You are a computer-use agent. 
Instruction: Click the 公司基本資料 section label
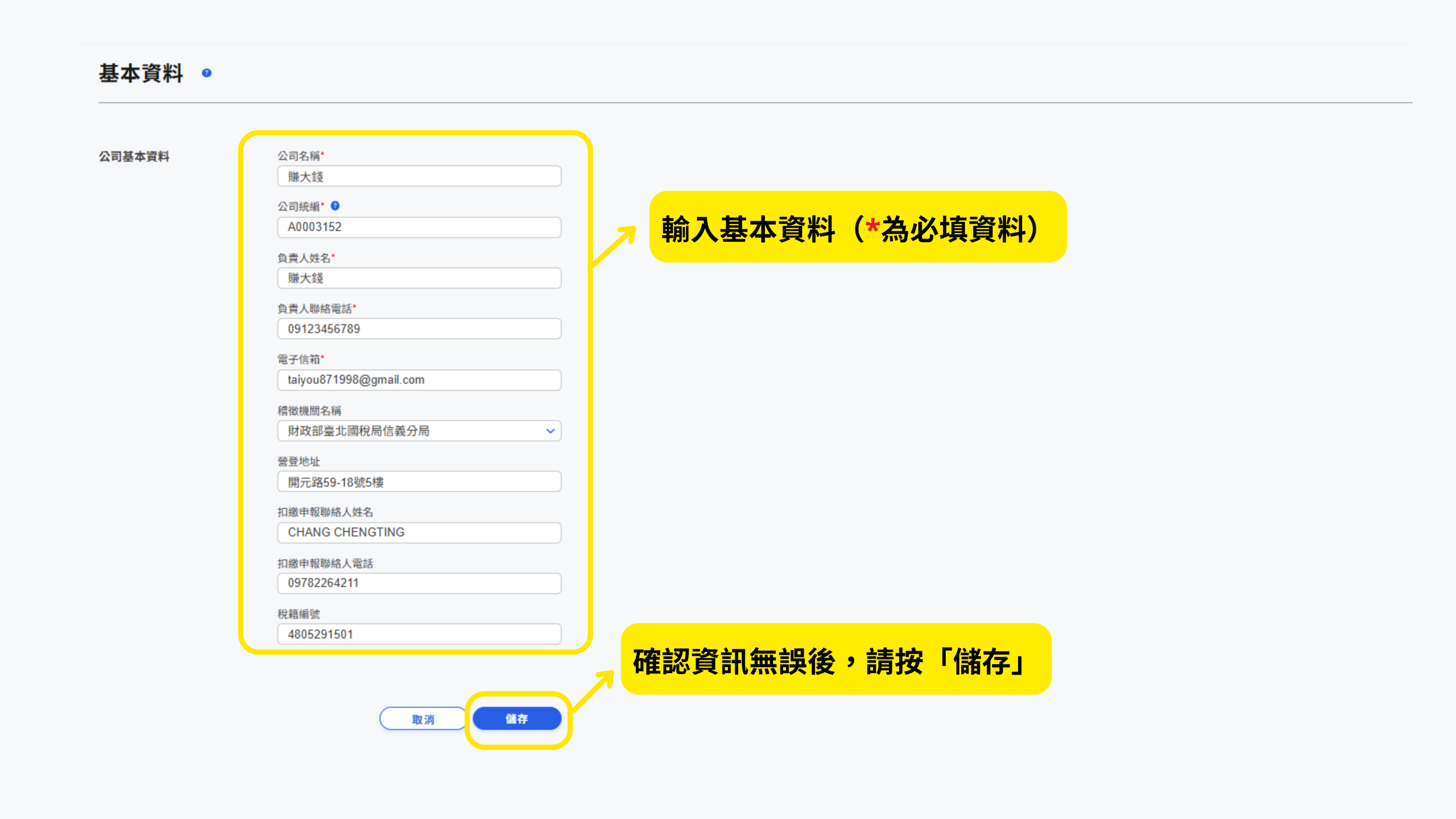134,156
